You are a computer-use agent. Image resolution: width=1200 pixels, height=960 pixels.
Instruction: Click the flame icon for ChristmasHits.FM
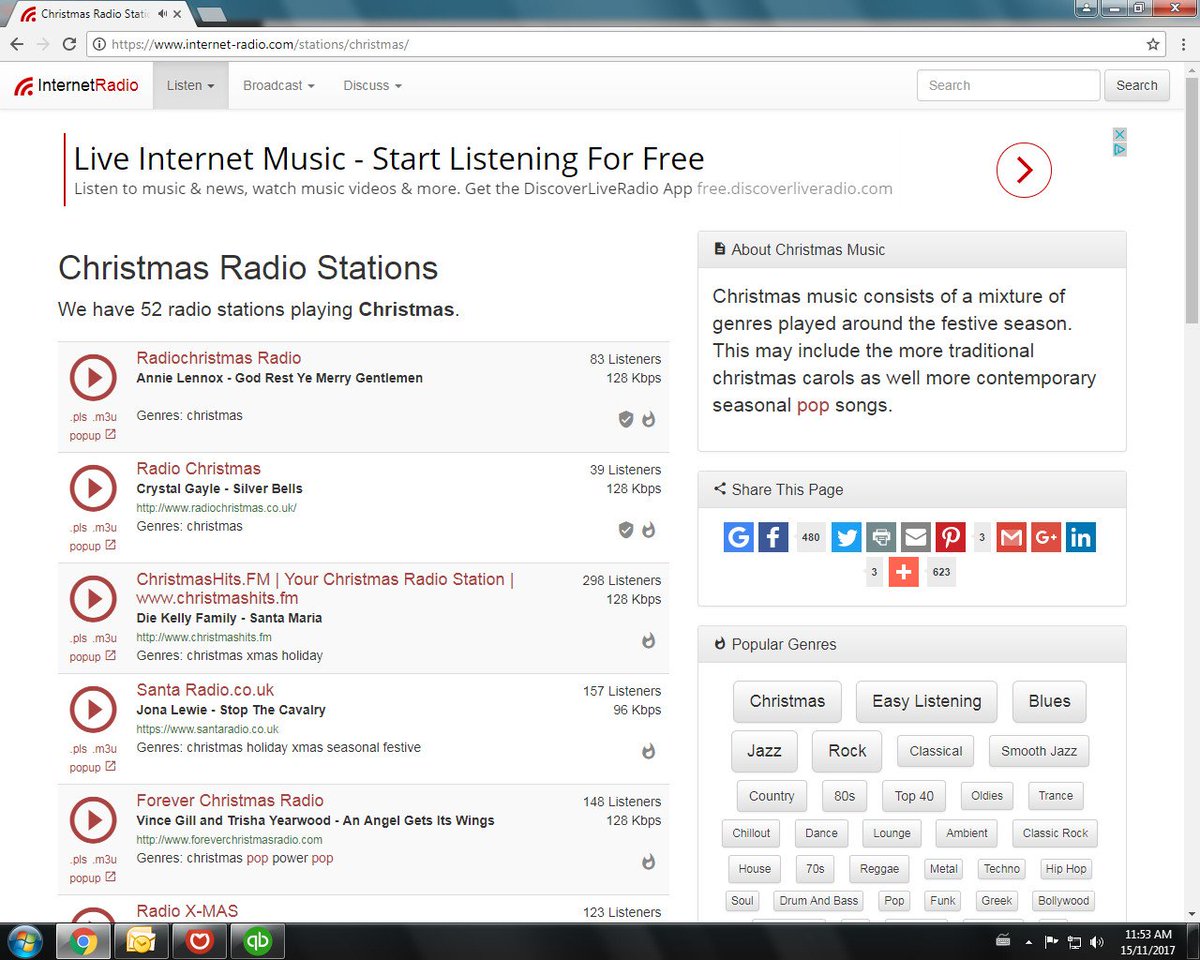649,640
